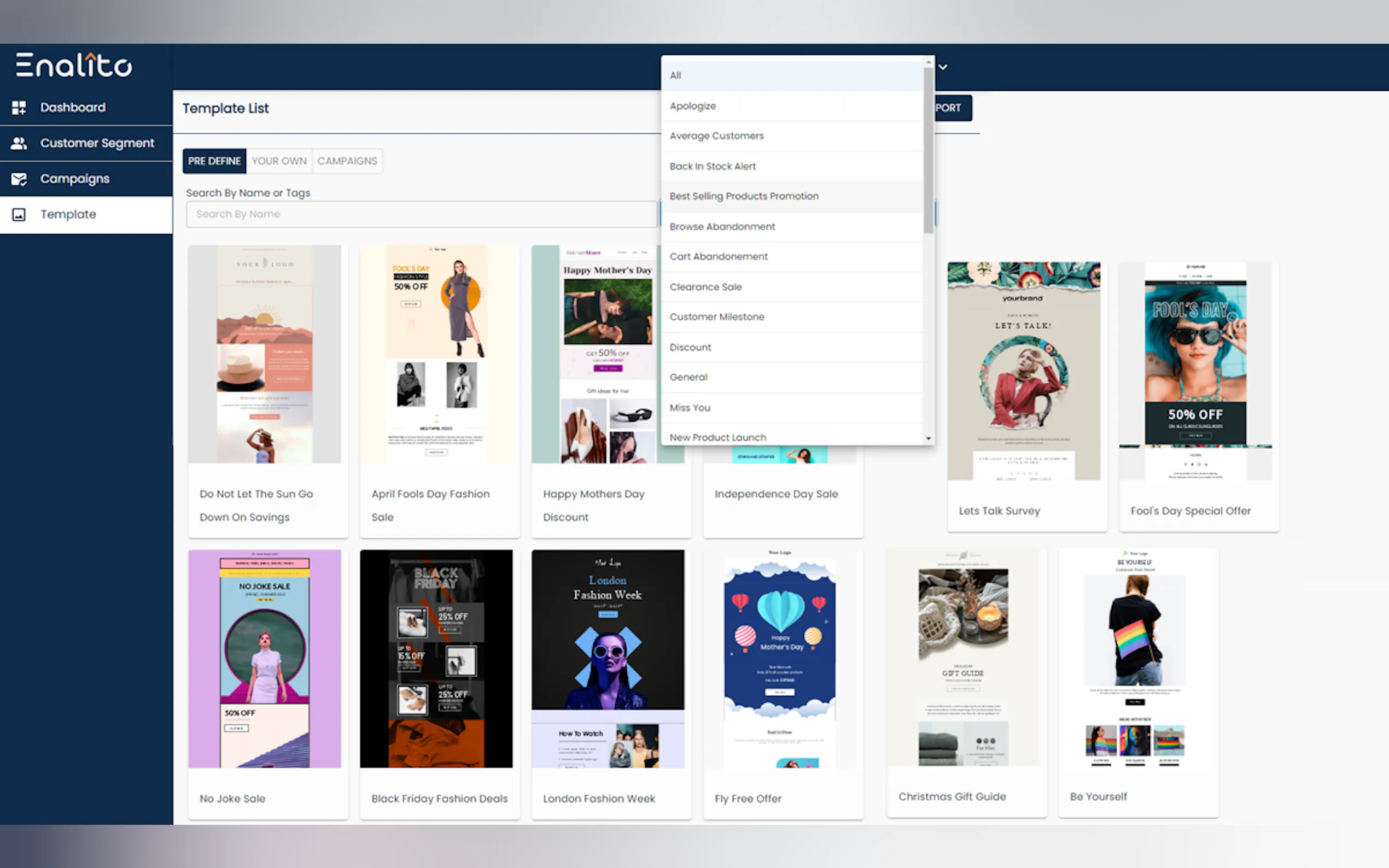Image resolution: width=1389 pixels, height=868 pixels.
Task: Switch to the PRE DEFINE tab
Action: click(214, 161)
